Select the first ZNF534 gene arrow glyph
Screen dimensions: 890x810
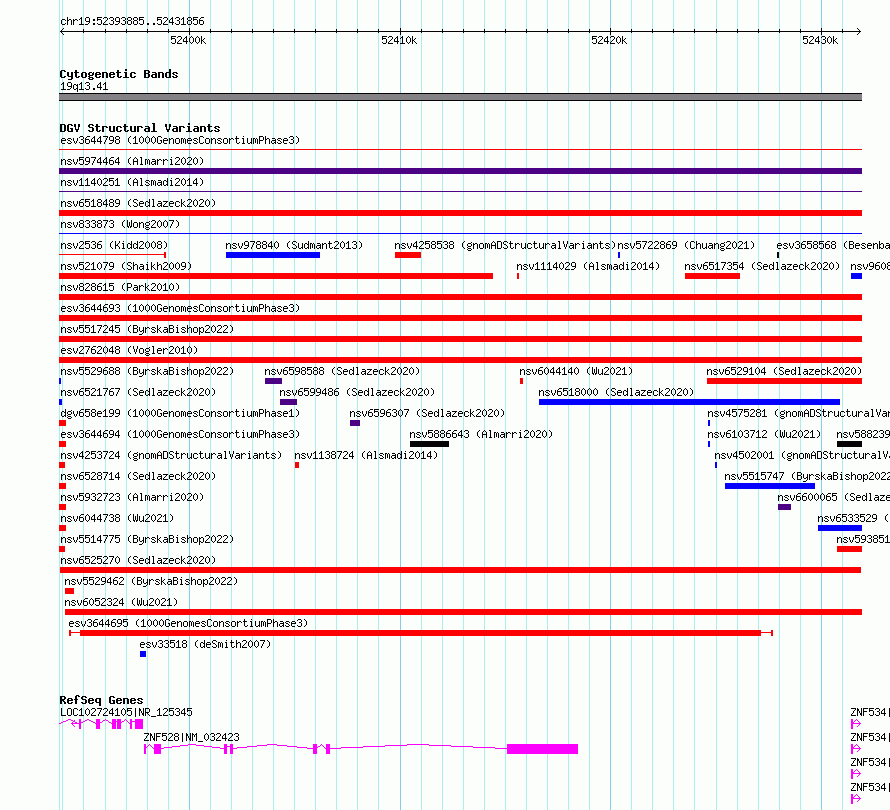pos(856,724)
